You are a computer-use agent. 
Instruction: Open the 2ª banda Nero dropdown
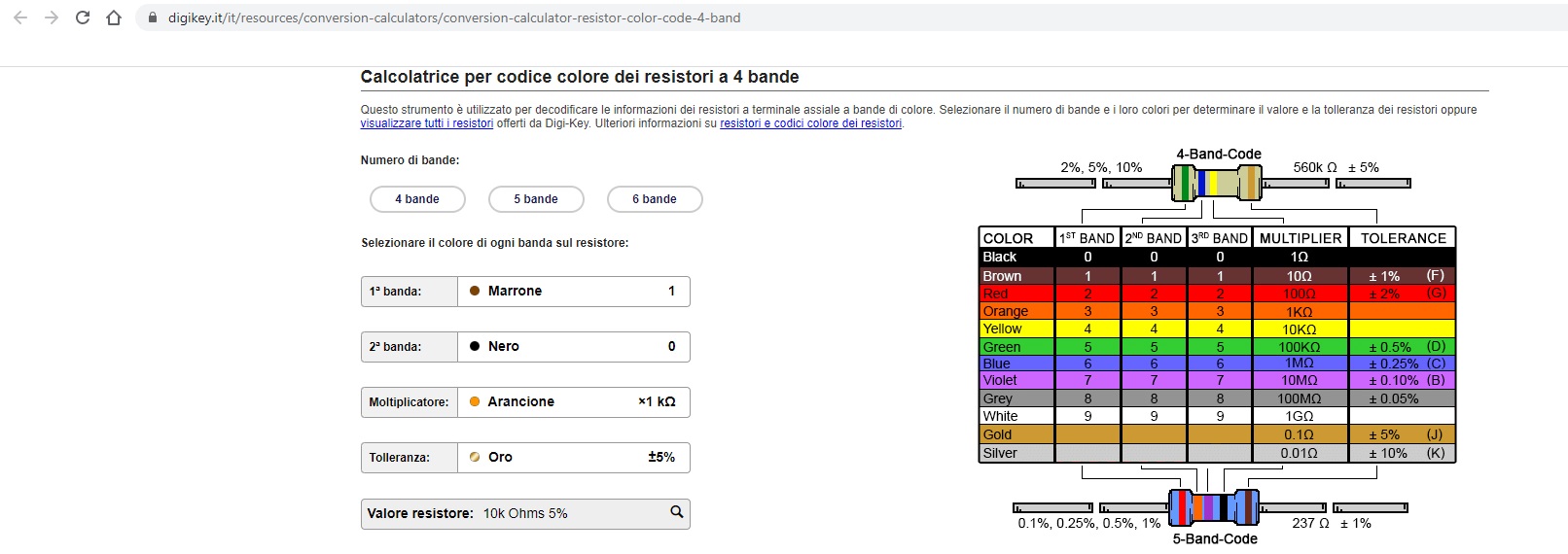574,347
